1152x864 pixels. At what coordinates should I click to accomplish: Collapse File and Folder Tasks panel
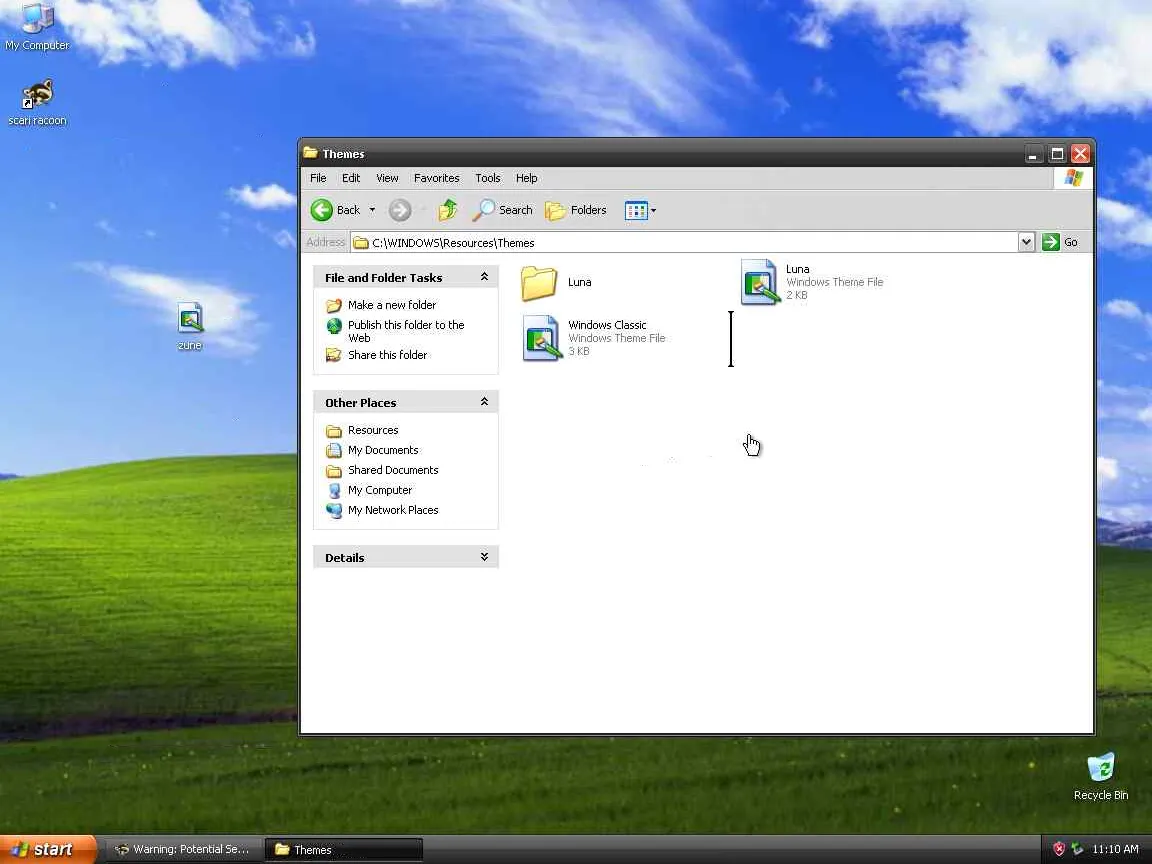click(484, 277)
